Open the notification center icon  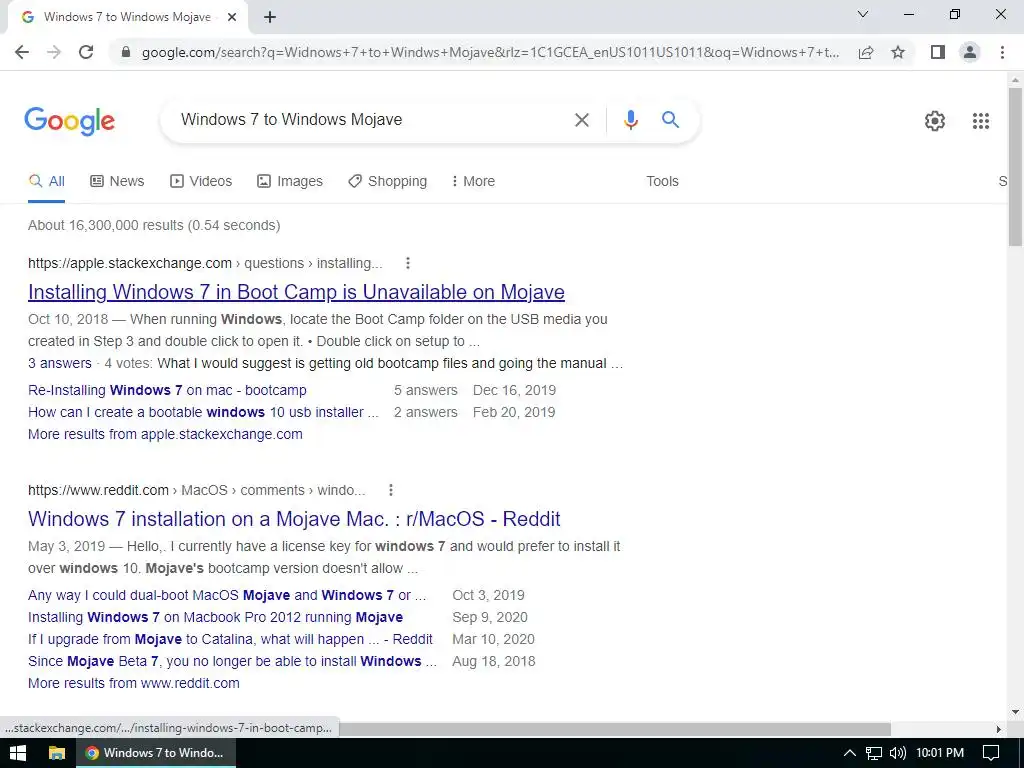[991, 753]
